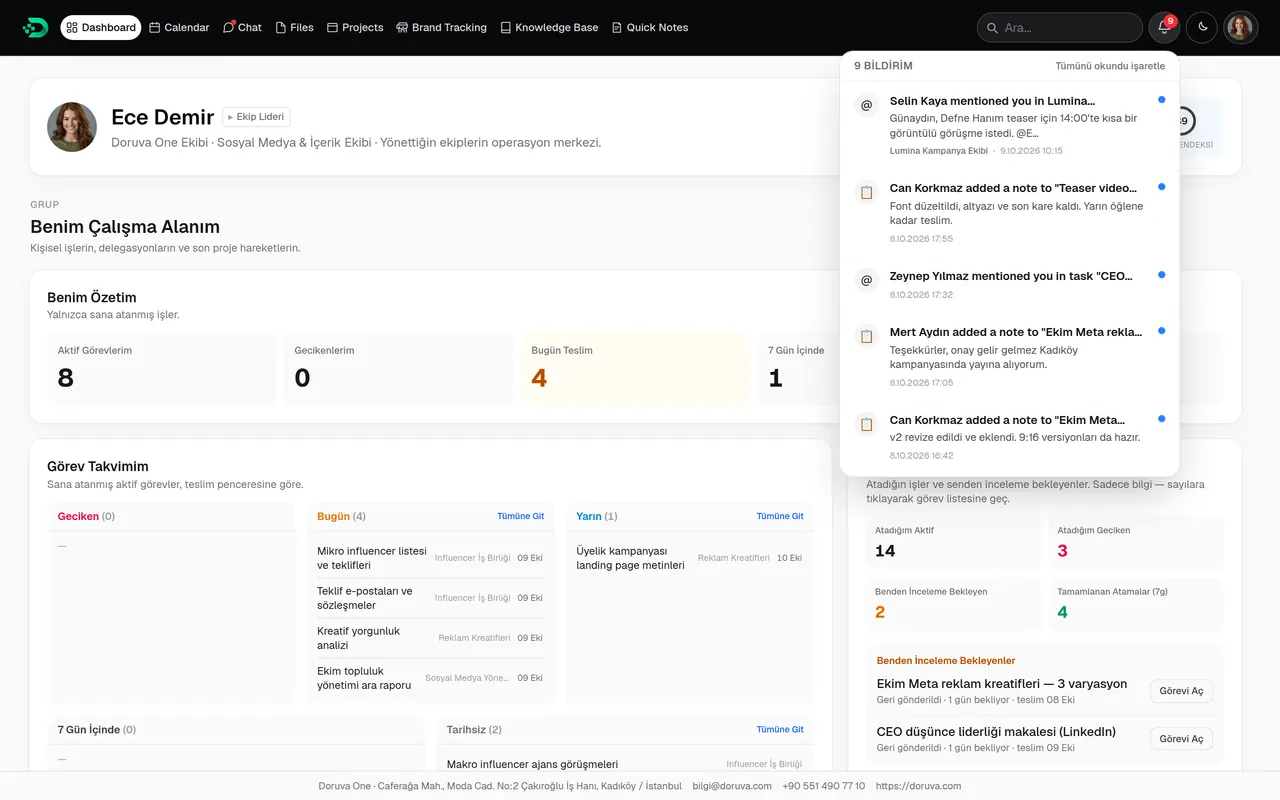Screen dimensions: 1280x800
Task: Toggle dark mode moon icon
Action: [1202, 27]
